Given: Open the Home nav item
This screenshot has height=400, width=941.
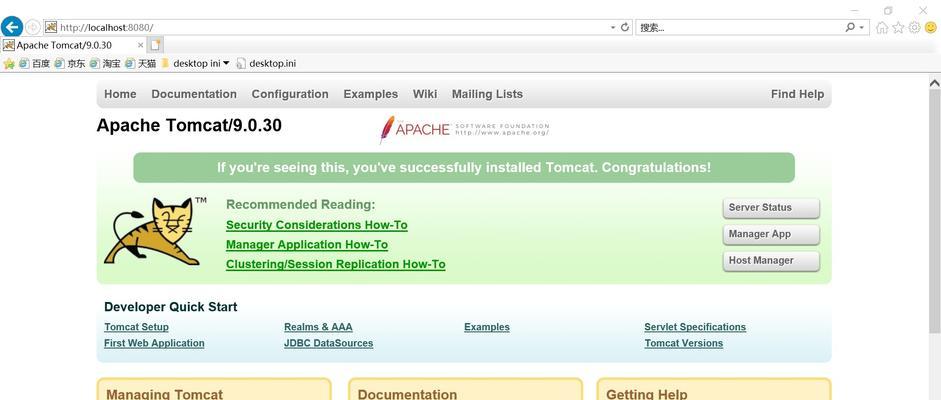Looking at the screenshot, I should [120, 94].
